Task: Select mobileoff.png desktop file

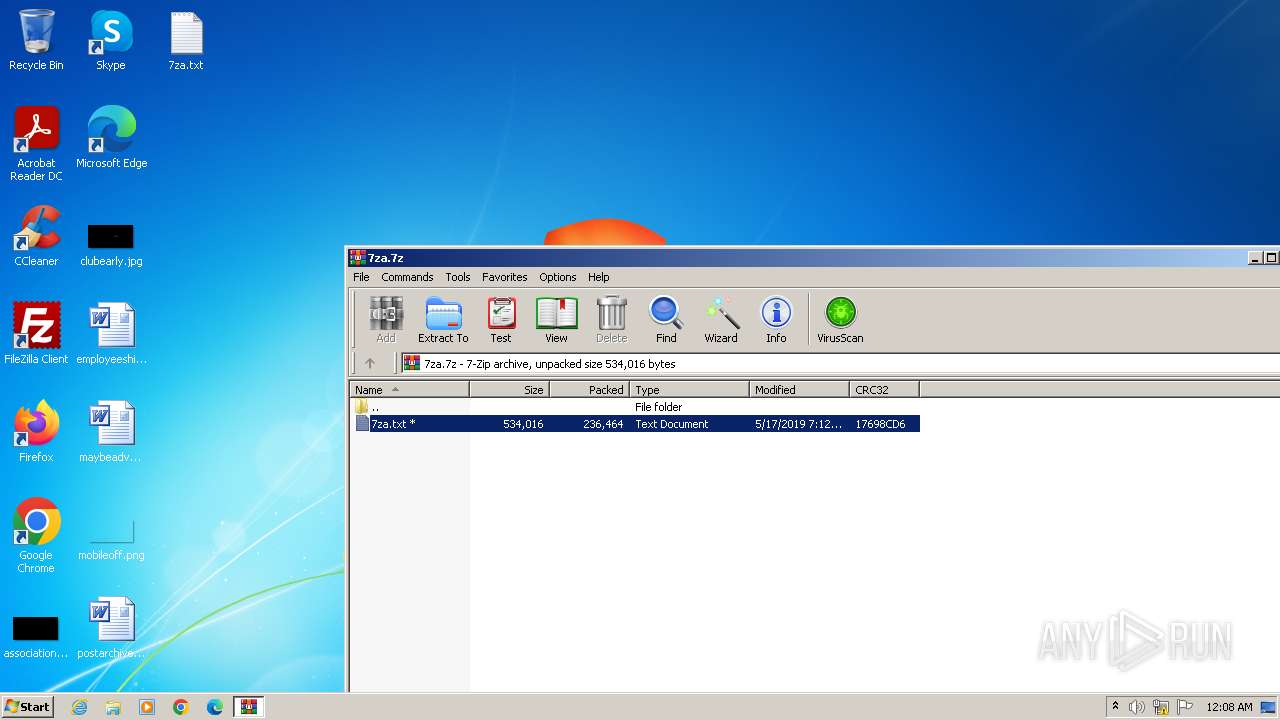Action: (111, 540)
